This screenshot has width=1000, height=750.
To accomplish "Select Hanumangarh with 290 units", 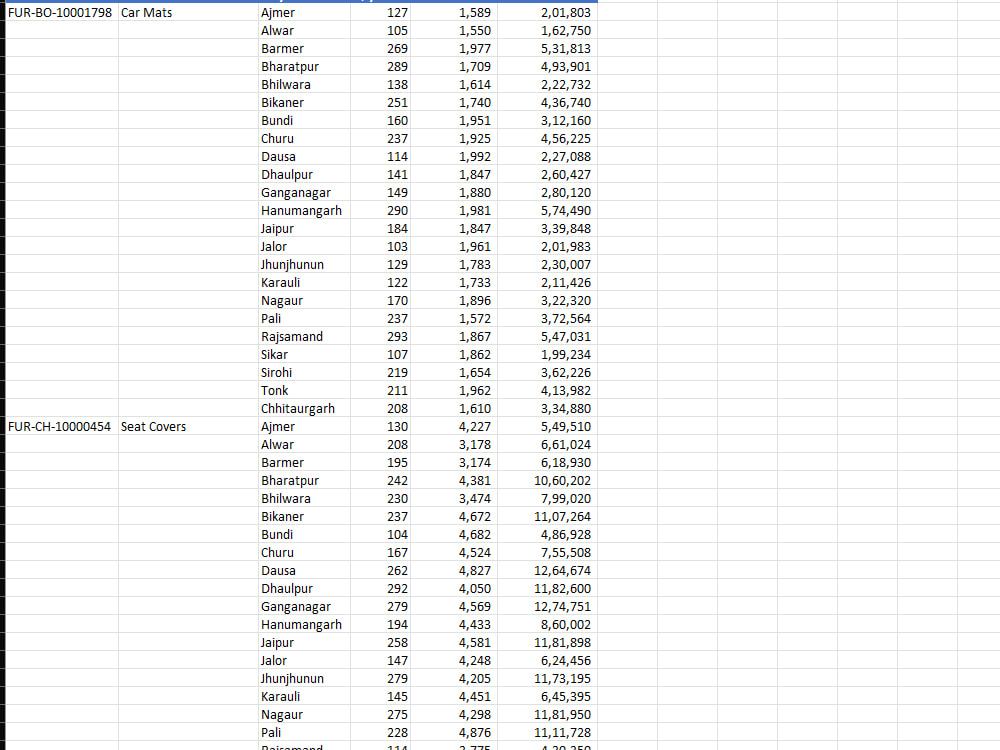I will point(304,210).
